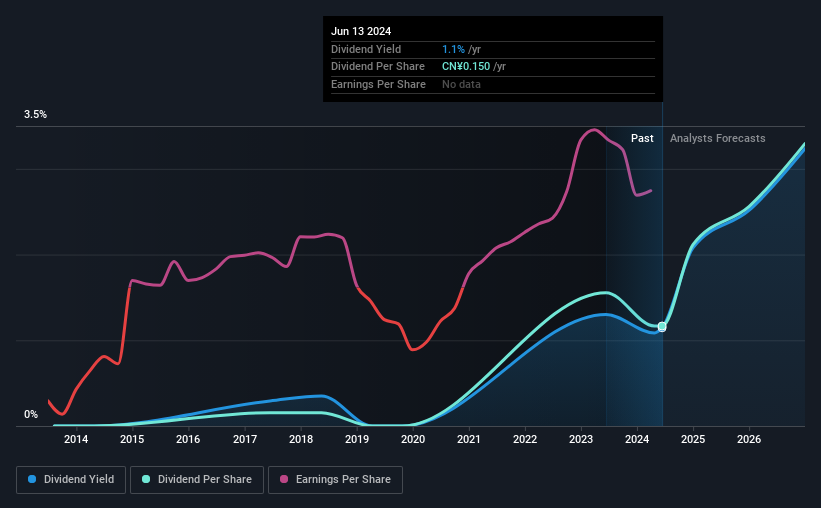Viewport: 821px width, 508px height.
Task: Toggle the Earnings Per Share legend button
Action: [335, 480]
